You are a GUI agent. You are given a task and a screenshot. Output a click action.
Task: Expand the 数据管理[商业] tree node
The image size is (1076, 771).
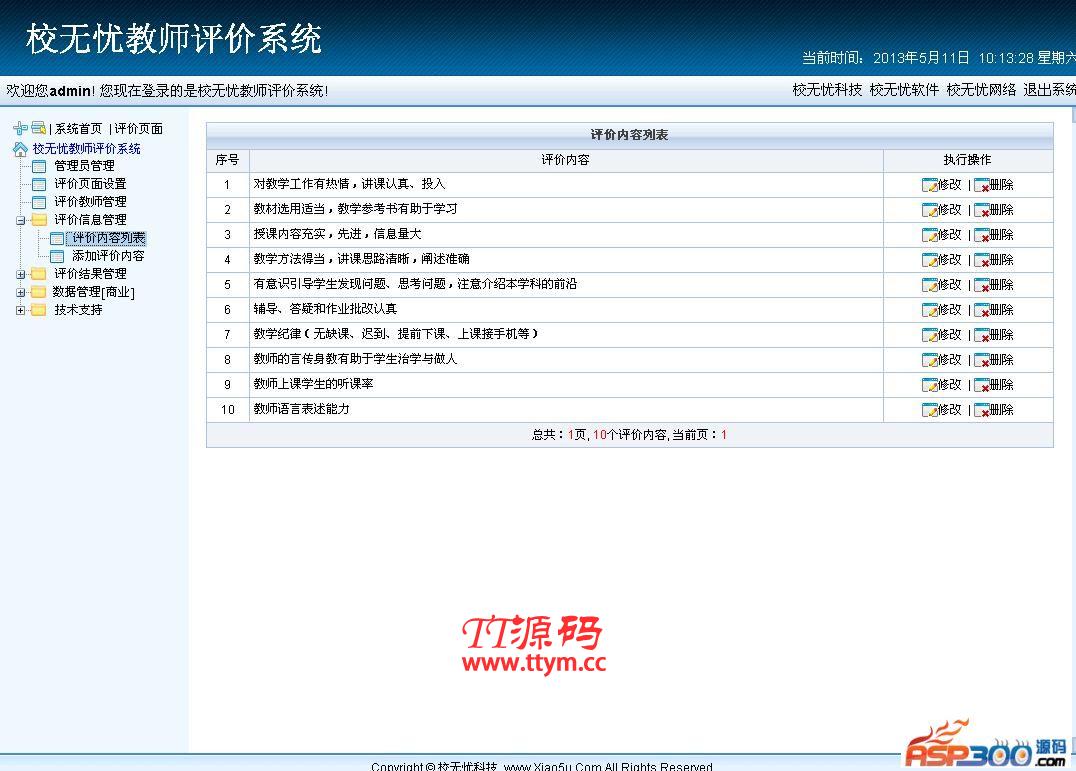pos(21,292)
